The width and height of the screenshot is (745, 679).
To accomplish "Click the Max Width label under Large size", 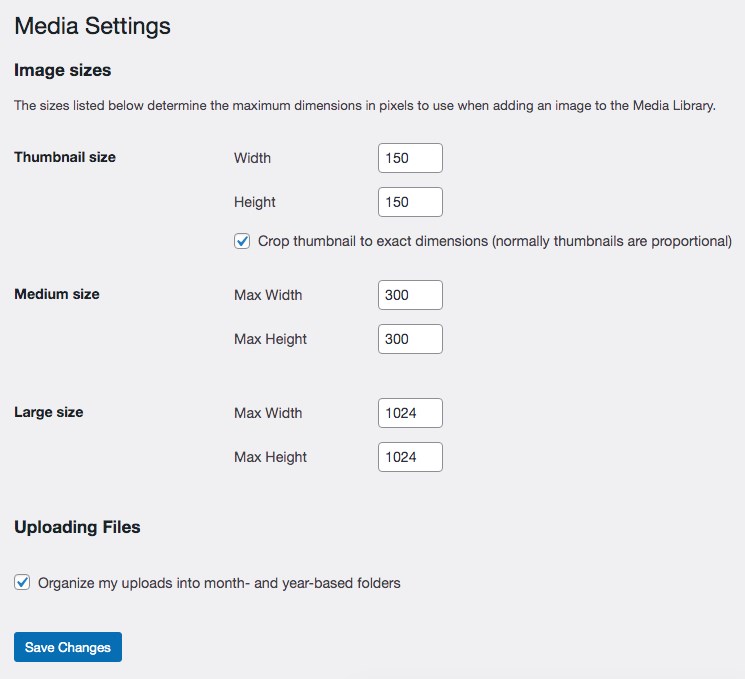I will pyautogui.click(x=268, y=413).
